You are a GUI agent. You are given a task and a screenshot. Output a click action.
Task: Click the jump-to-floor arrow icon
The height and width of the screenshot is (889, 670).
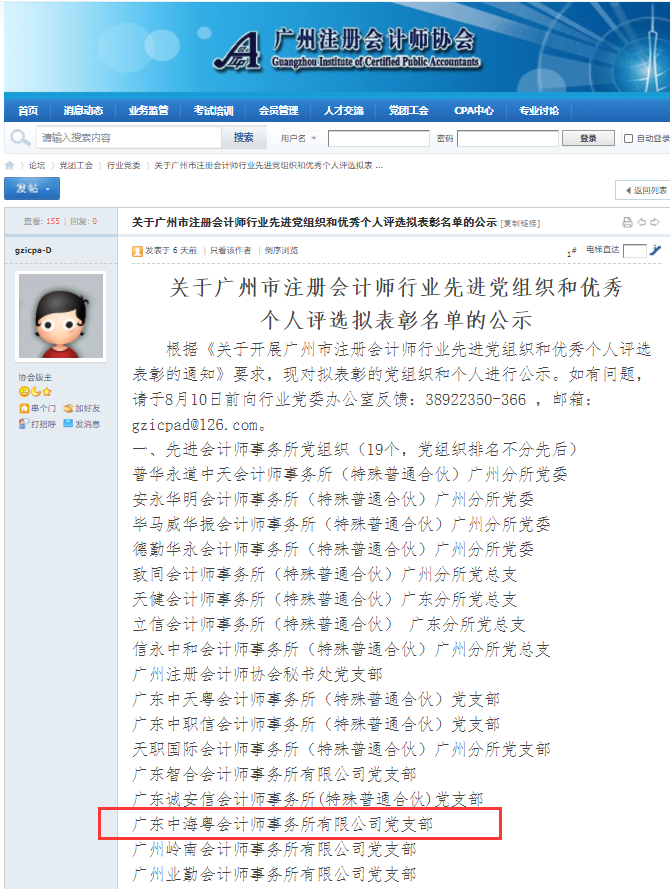655,250
